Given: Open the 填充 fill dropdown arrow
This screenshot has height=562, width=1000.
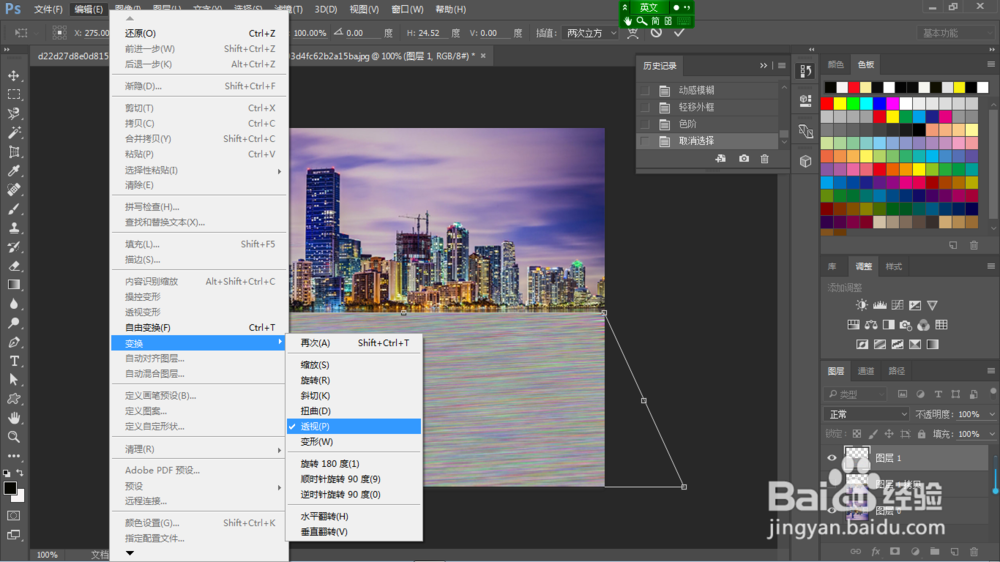Looking at the screenshot, I should tap(992, 434).
